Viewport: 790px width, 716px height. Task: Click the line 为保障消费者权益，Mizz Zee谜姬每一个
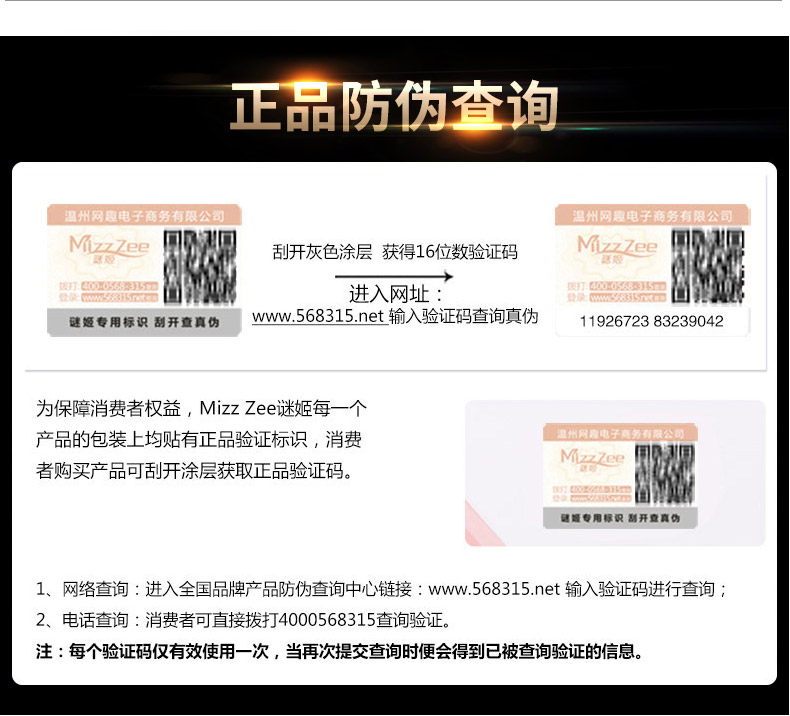click(x=201, y=408)
